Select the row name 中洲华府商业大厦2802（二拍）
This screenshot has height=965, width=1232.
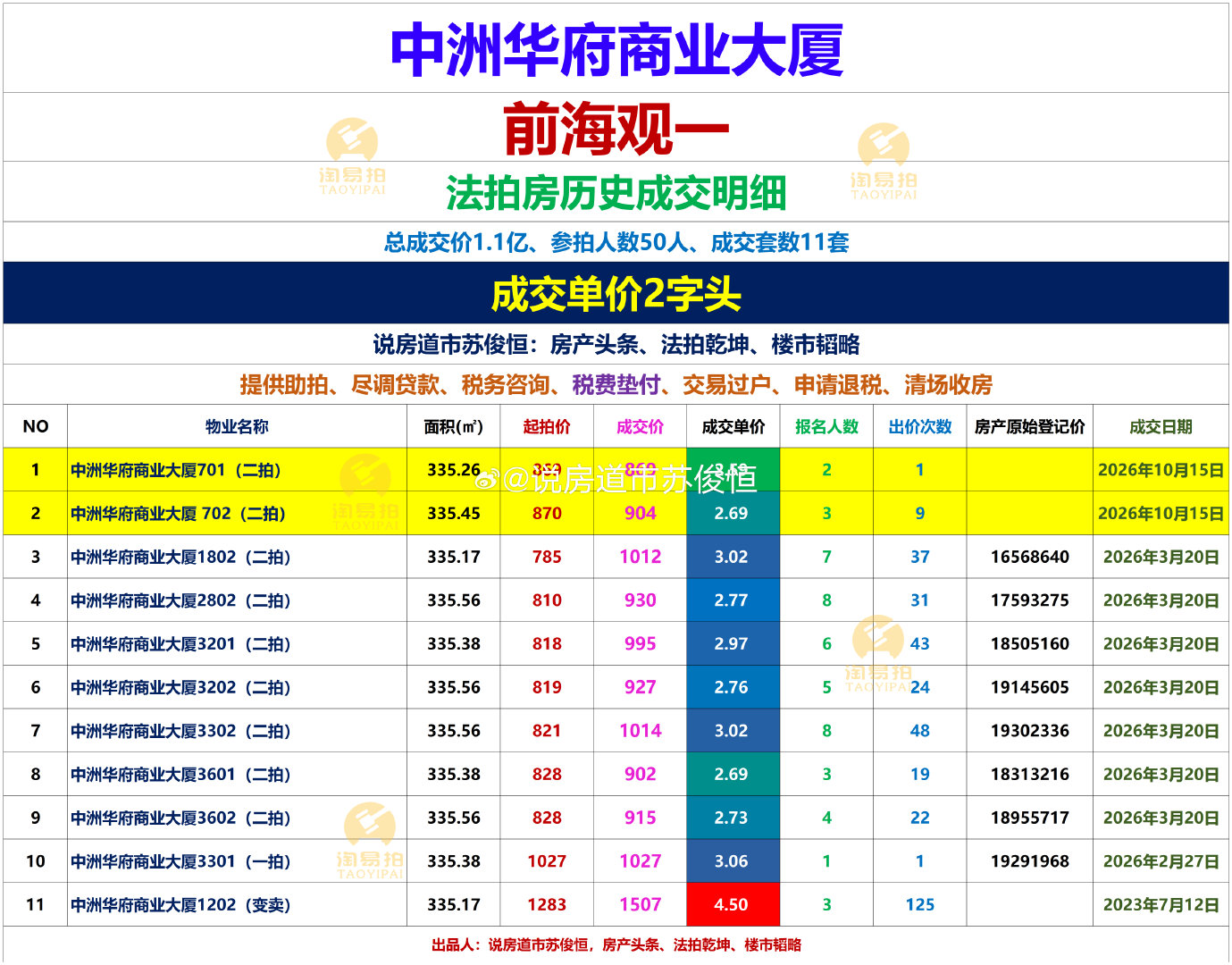point(180,600)
